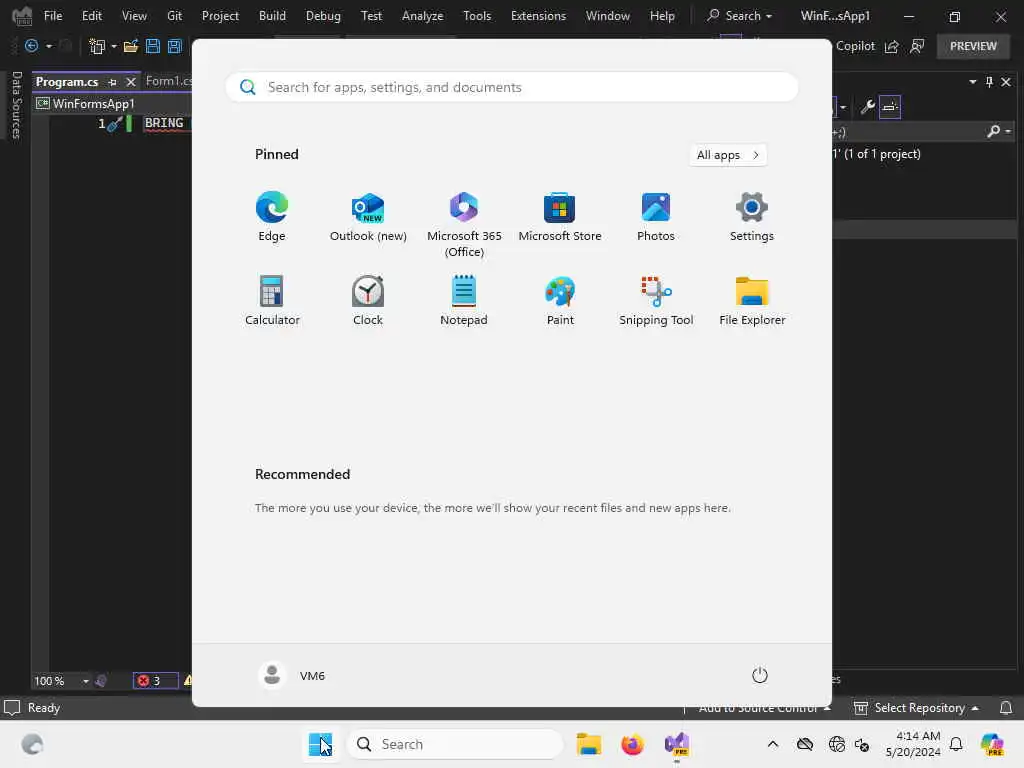Click the taskbar Search box

click(x=455, y=744)
